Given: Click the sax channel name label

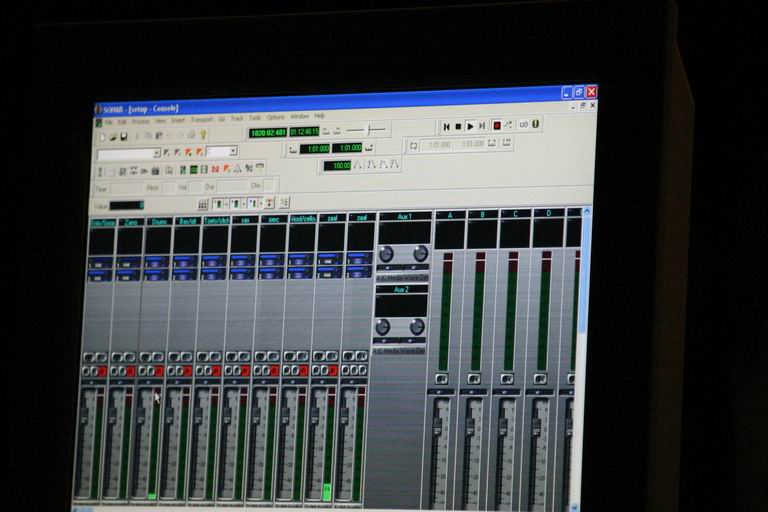Looking at the screenshot, I should [x=244, y=220].
